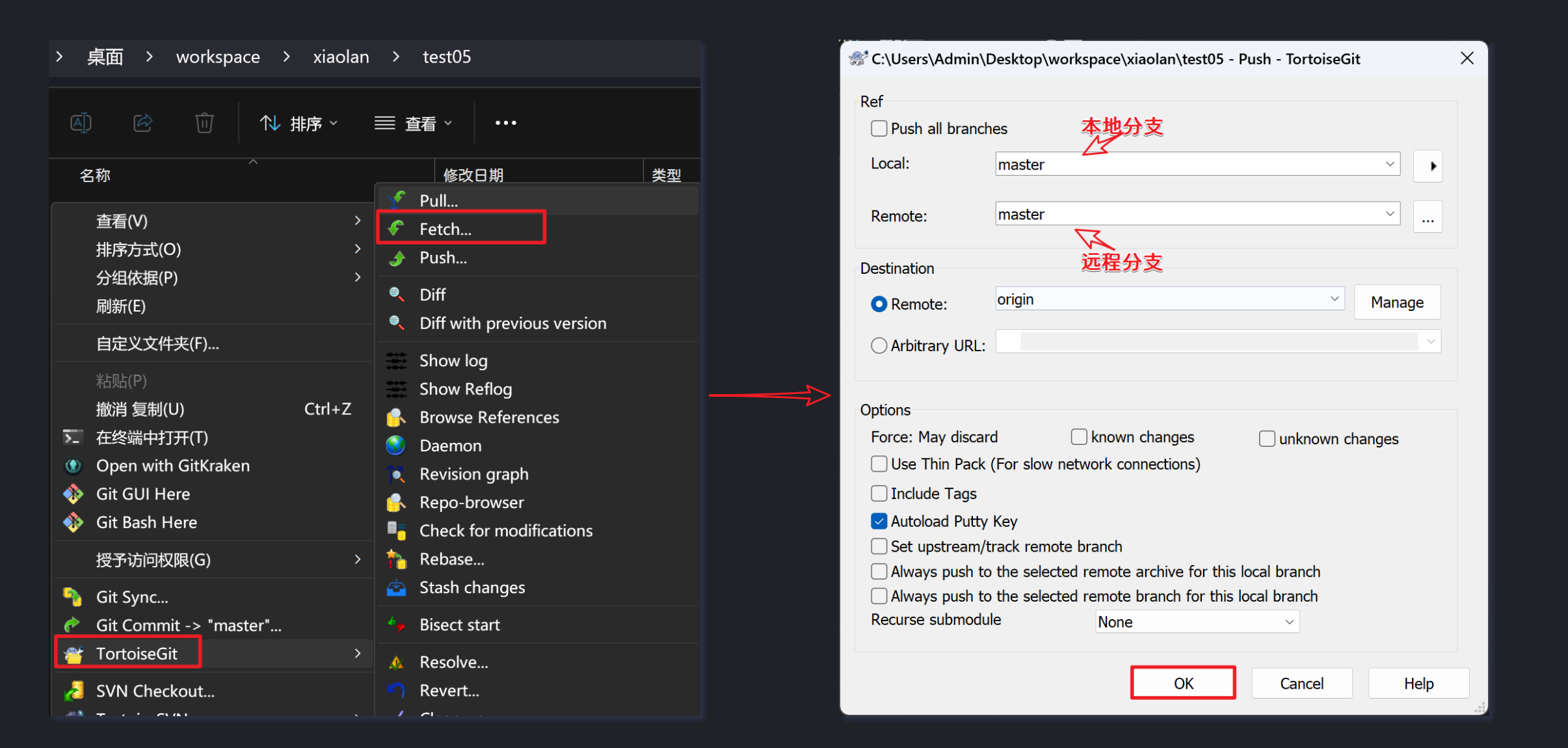Click the rename icon in Explorer toolbar
The image size is (1568, 748).
pos(81,123)
